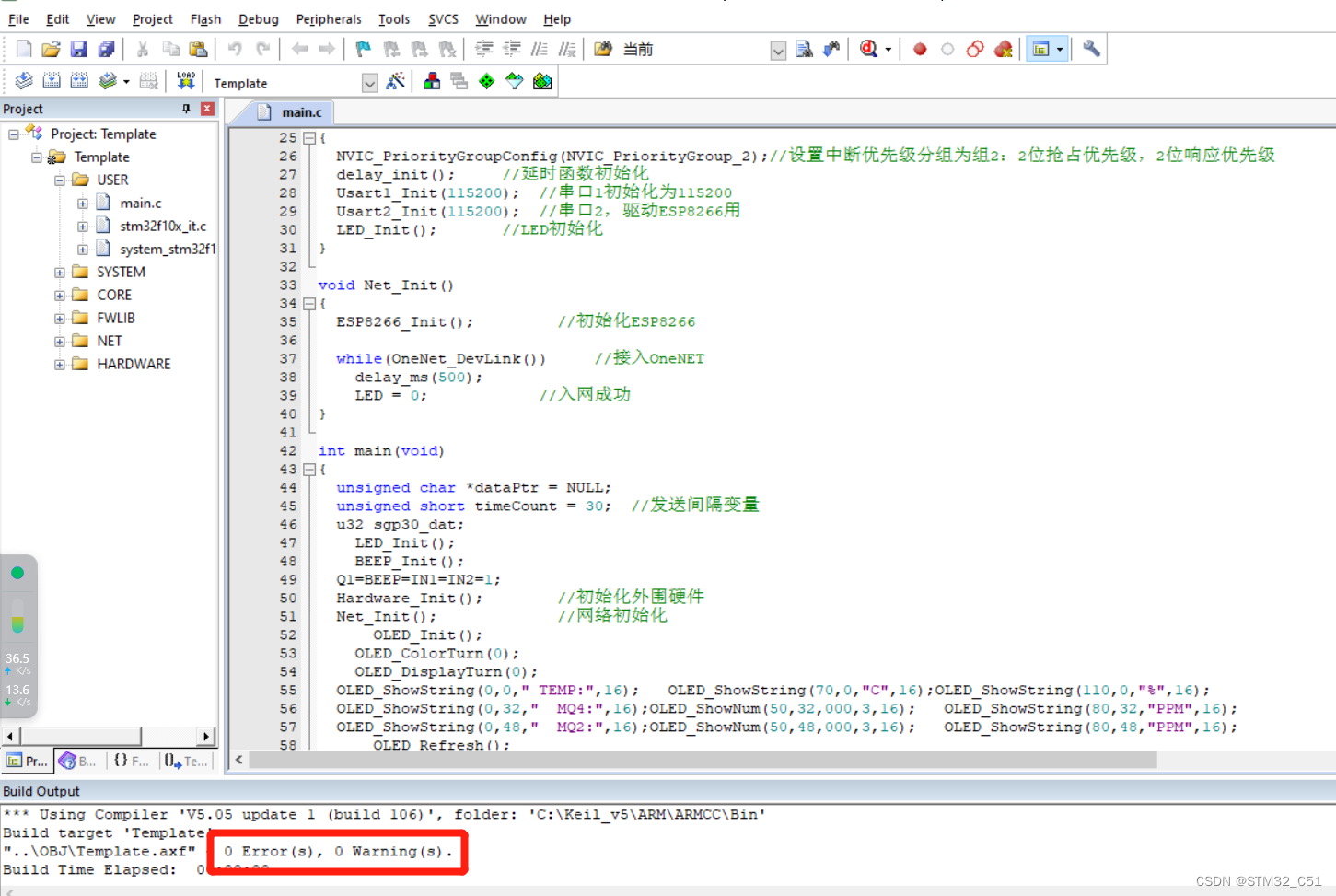The image size is (1336, 896).
Task: Open Options for Target magic wand icon
Action: coord(396,81)
